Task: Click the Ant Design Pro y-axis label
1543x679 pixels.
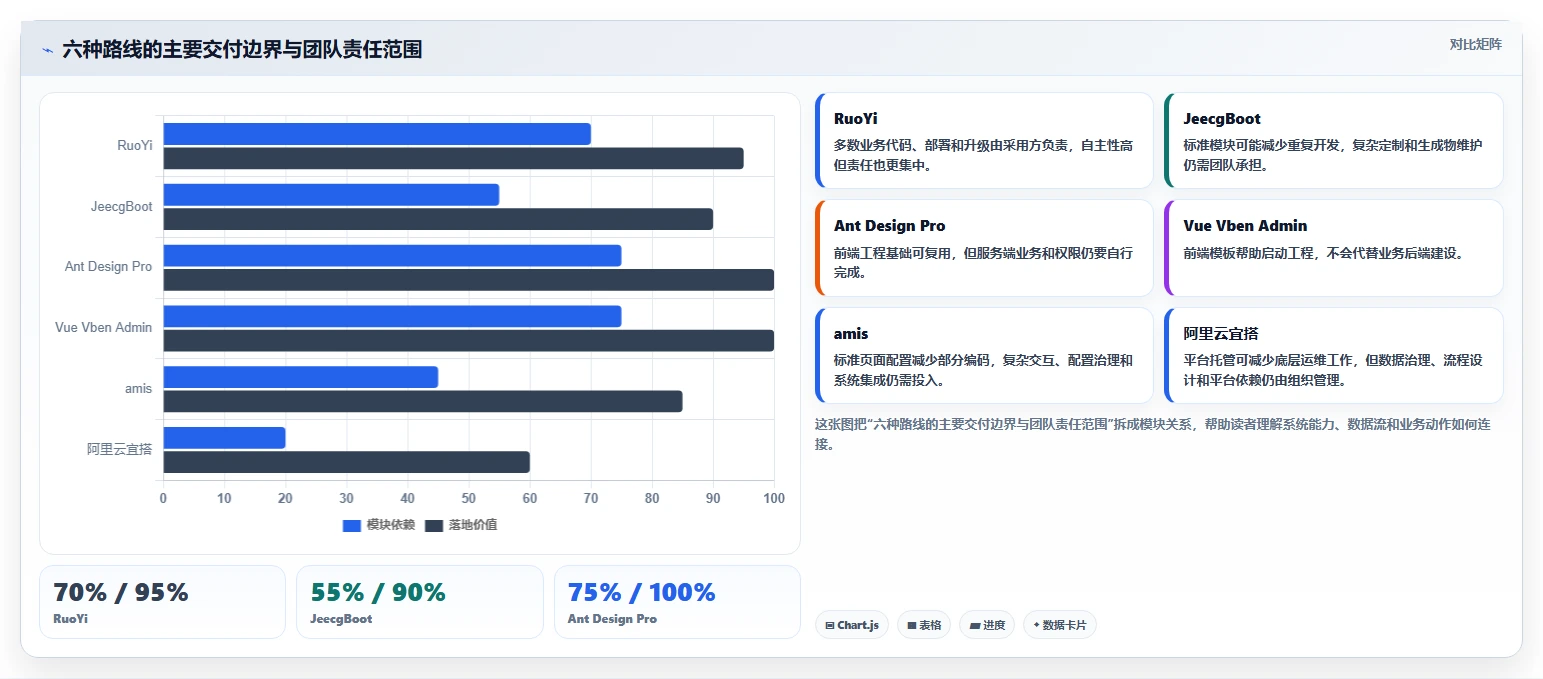Action: pos(109,268)
